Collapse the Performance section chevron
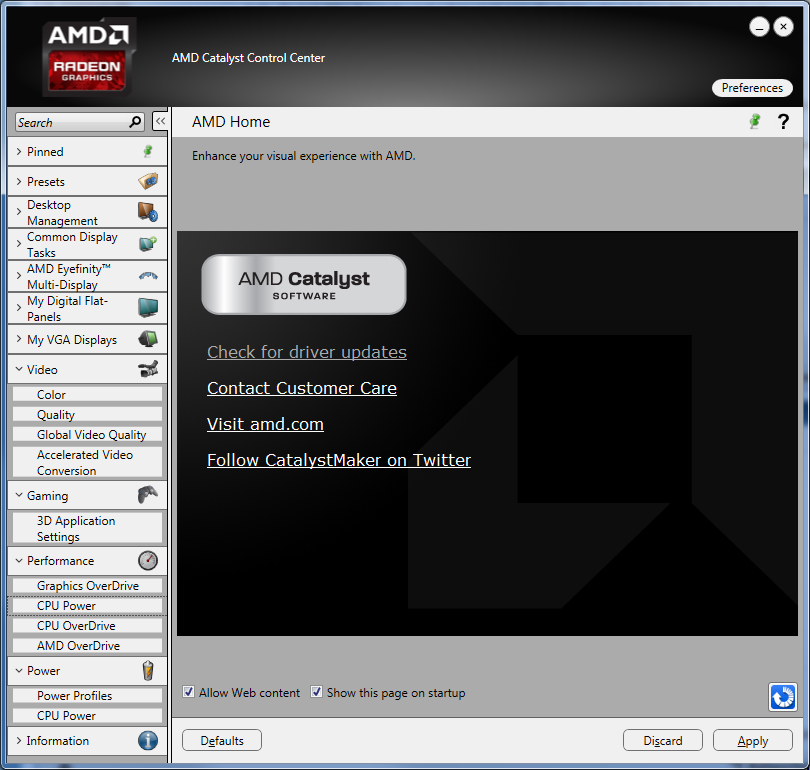810x770 pixels. pyautogui.click(x=19, y=560)
